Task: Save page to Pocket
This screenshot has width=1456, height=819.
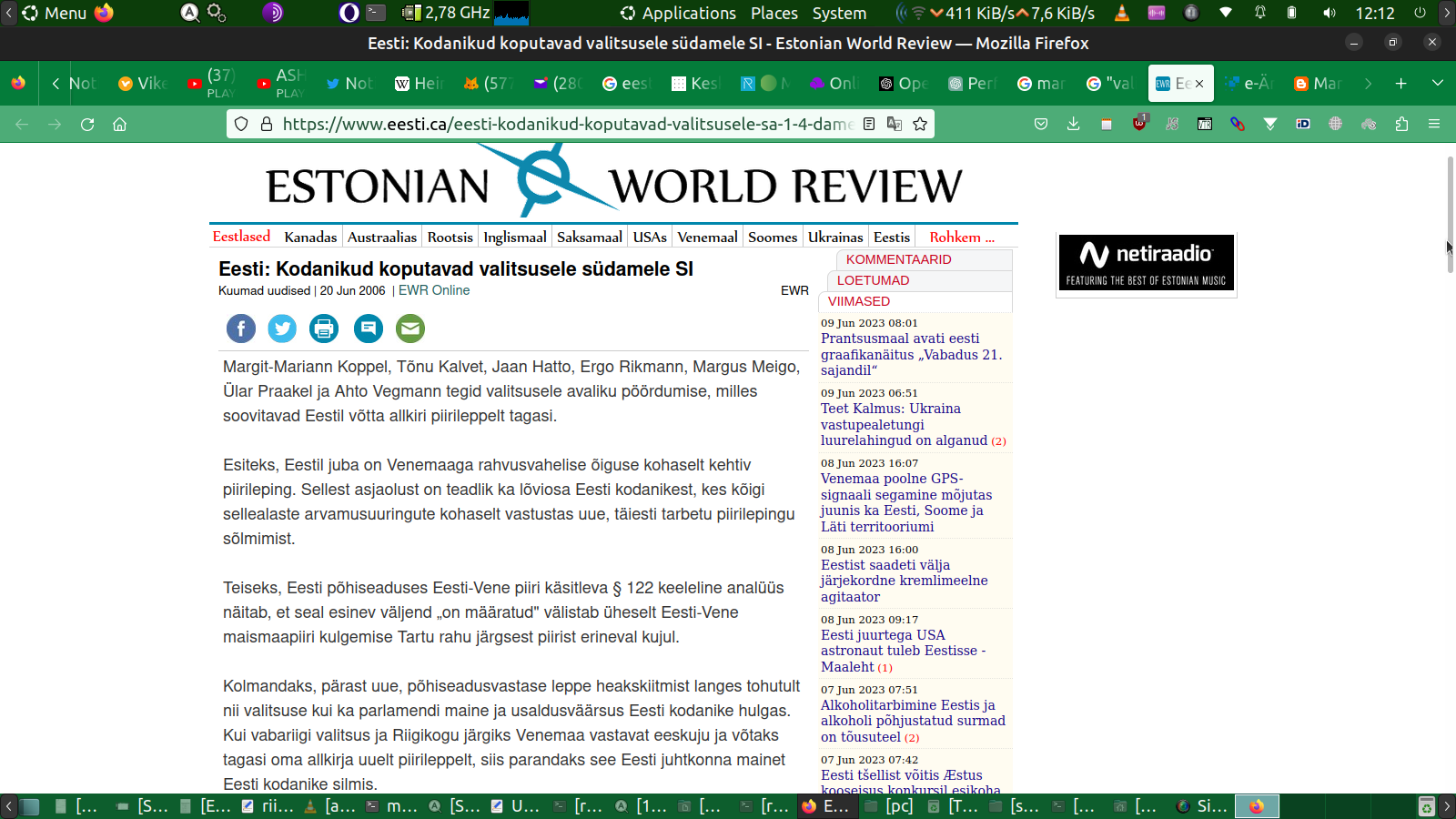Action: [x=1041, y=125]
